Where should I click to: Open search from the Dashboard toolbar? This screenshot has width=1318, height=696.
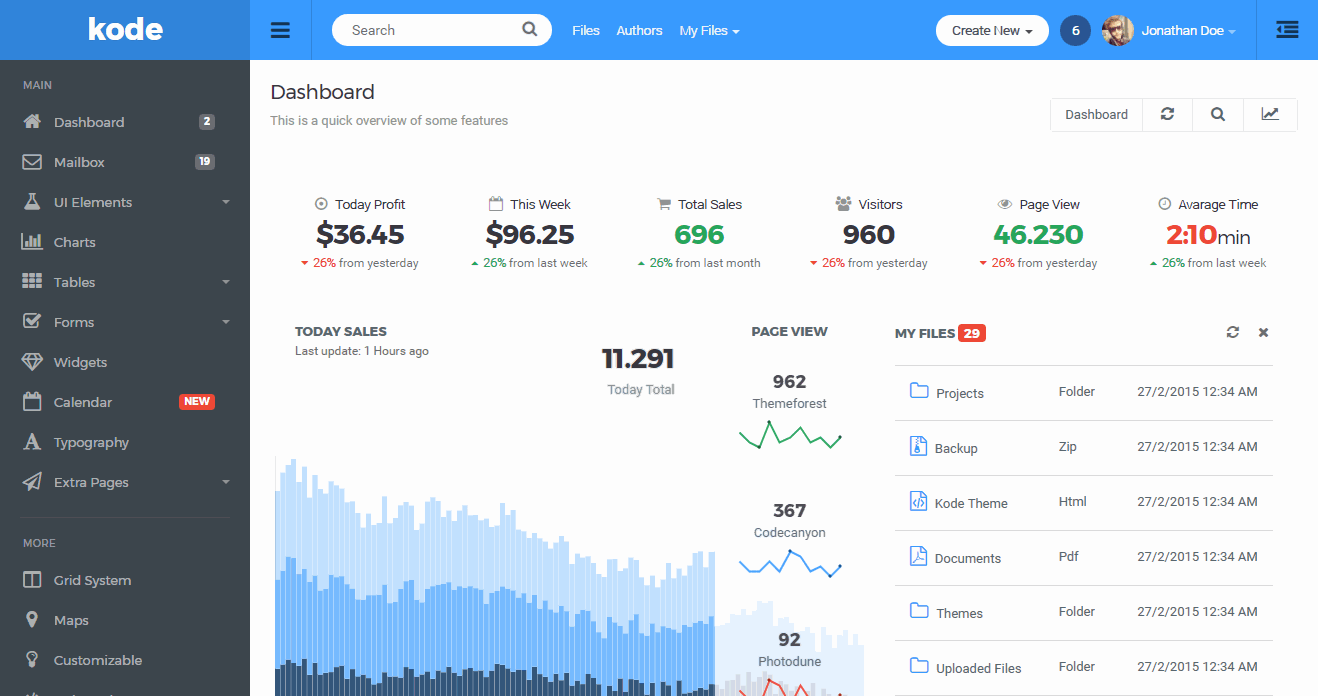click(x=1217, y=114)
